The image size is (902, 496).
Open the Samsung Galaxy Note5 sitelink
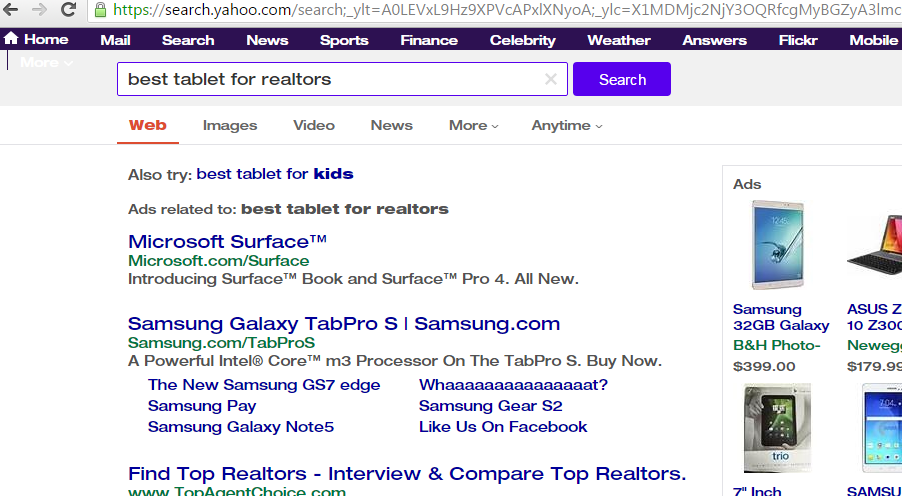pyautogui.click(x=240, y=426)
